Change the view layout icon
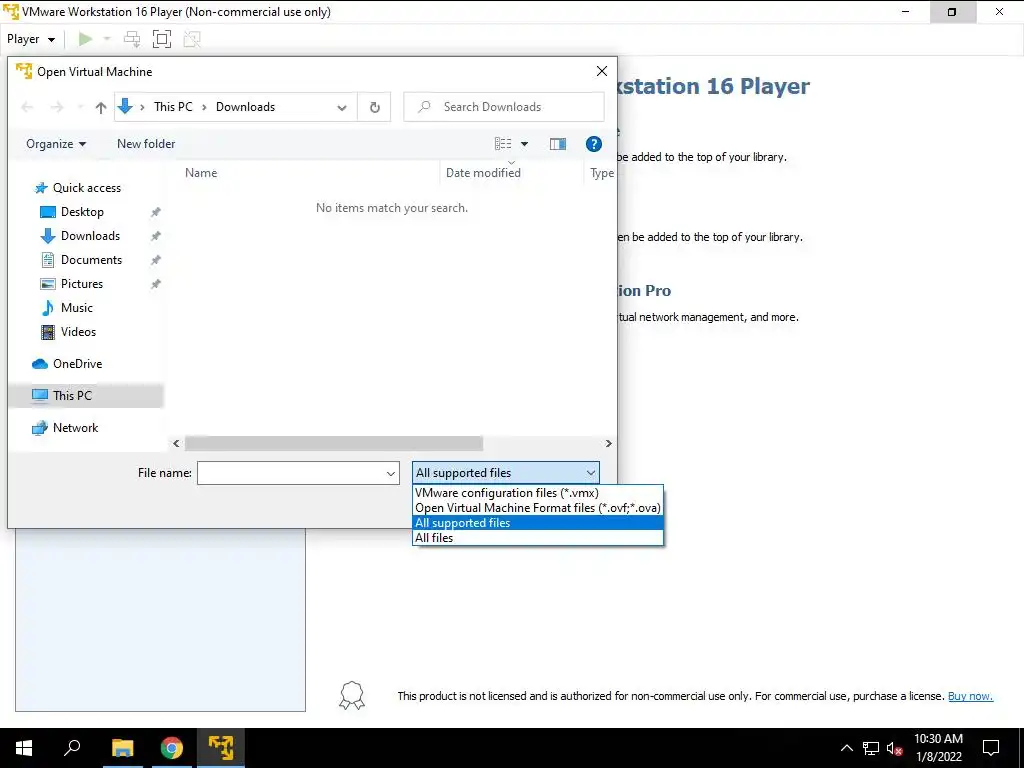Image resolution: width=1024 pixels, height=768 pixels. click(503, 144)
